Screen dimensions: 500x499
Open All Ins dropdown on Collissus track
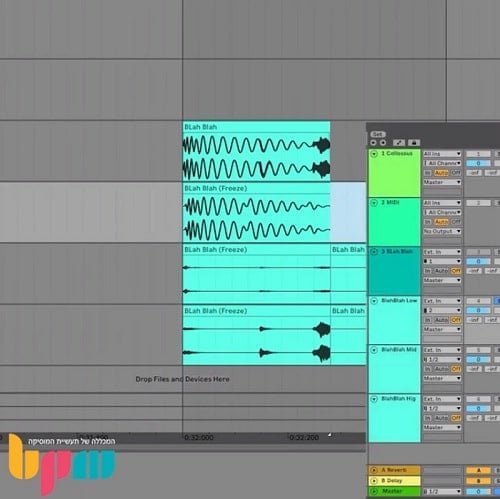click(x=442, y=154)
